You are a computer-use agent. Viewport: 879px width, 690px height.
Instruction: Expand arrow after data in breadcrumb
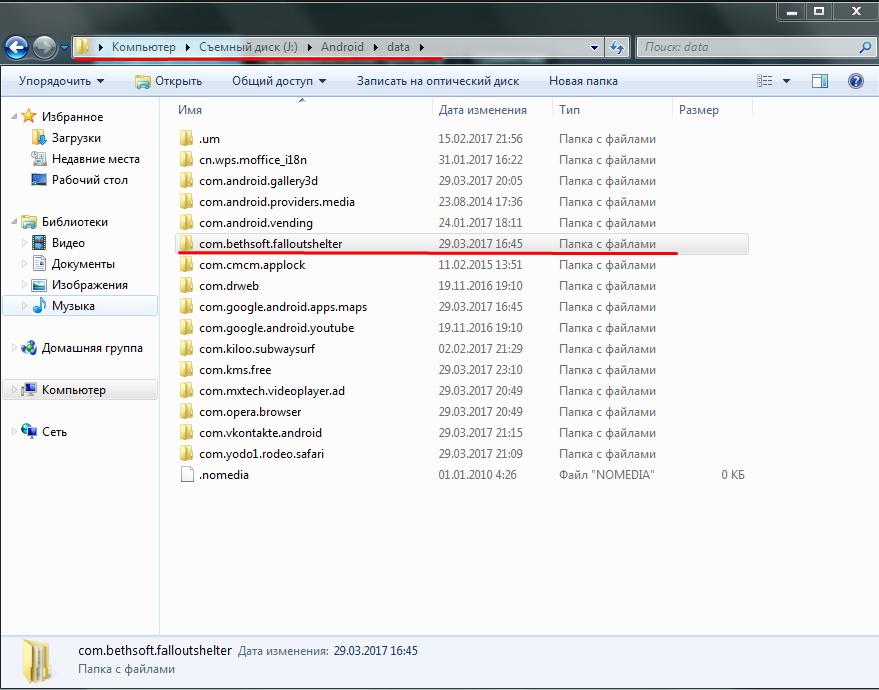point(422,47)
